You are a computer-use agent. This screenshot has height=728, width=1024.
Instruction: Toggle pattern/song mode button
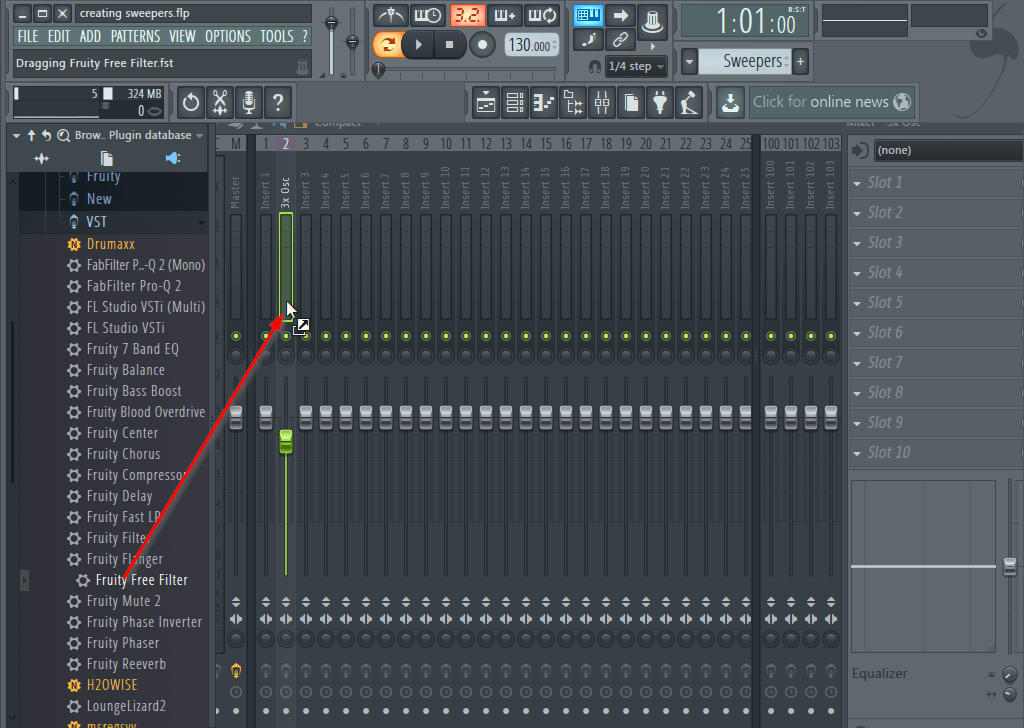(x=387, y=44)
